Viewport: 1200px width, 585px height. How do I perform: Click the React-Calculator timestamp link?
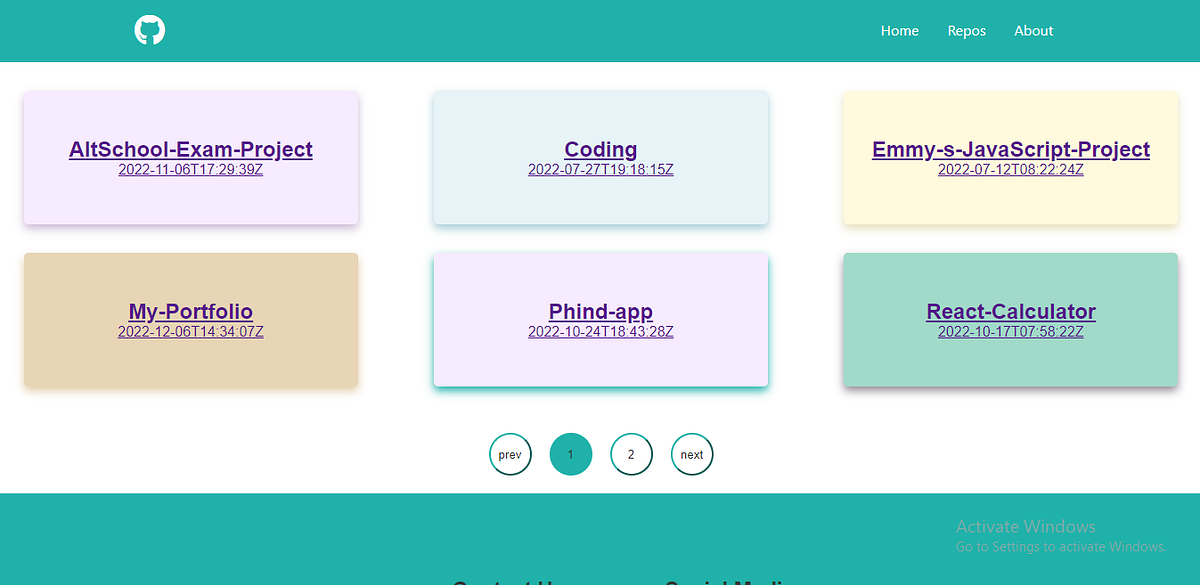1010,331
